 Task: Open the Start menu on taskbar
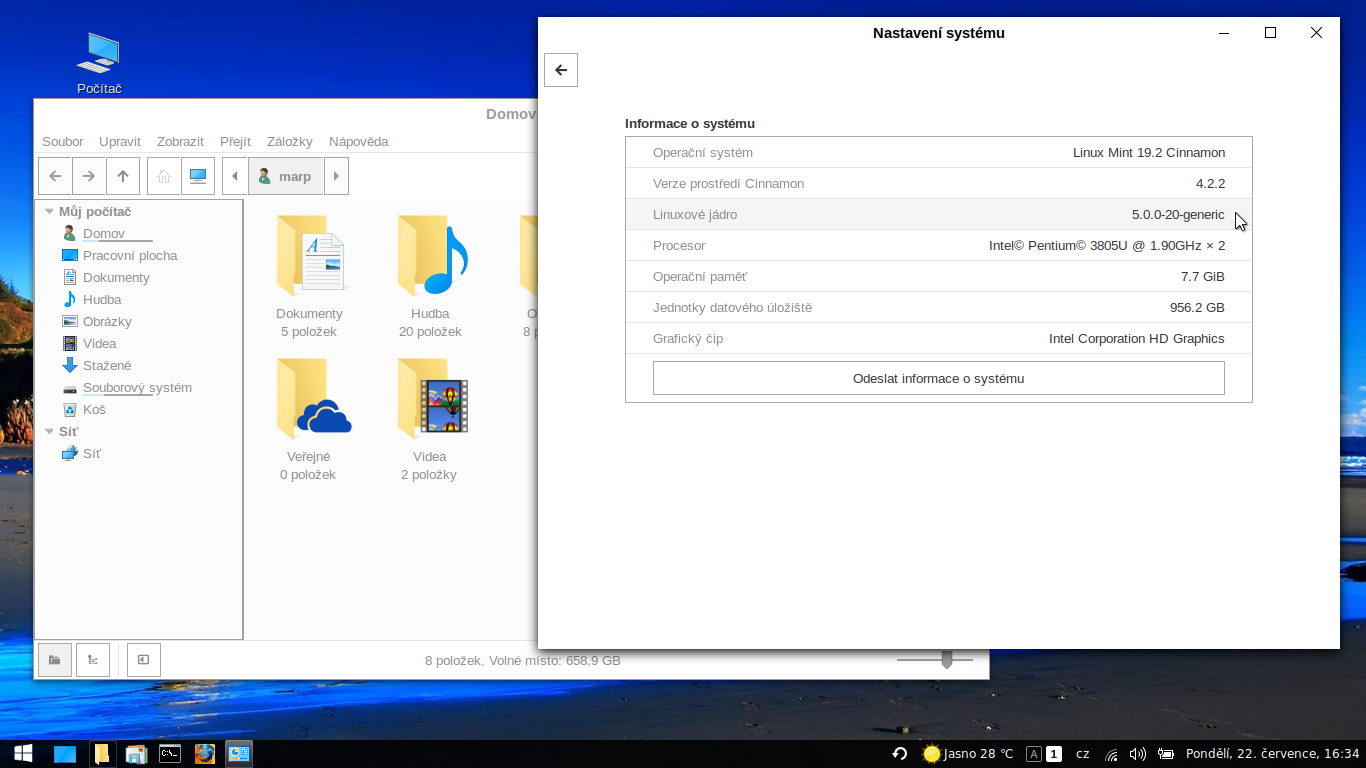tap(23, 754)
